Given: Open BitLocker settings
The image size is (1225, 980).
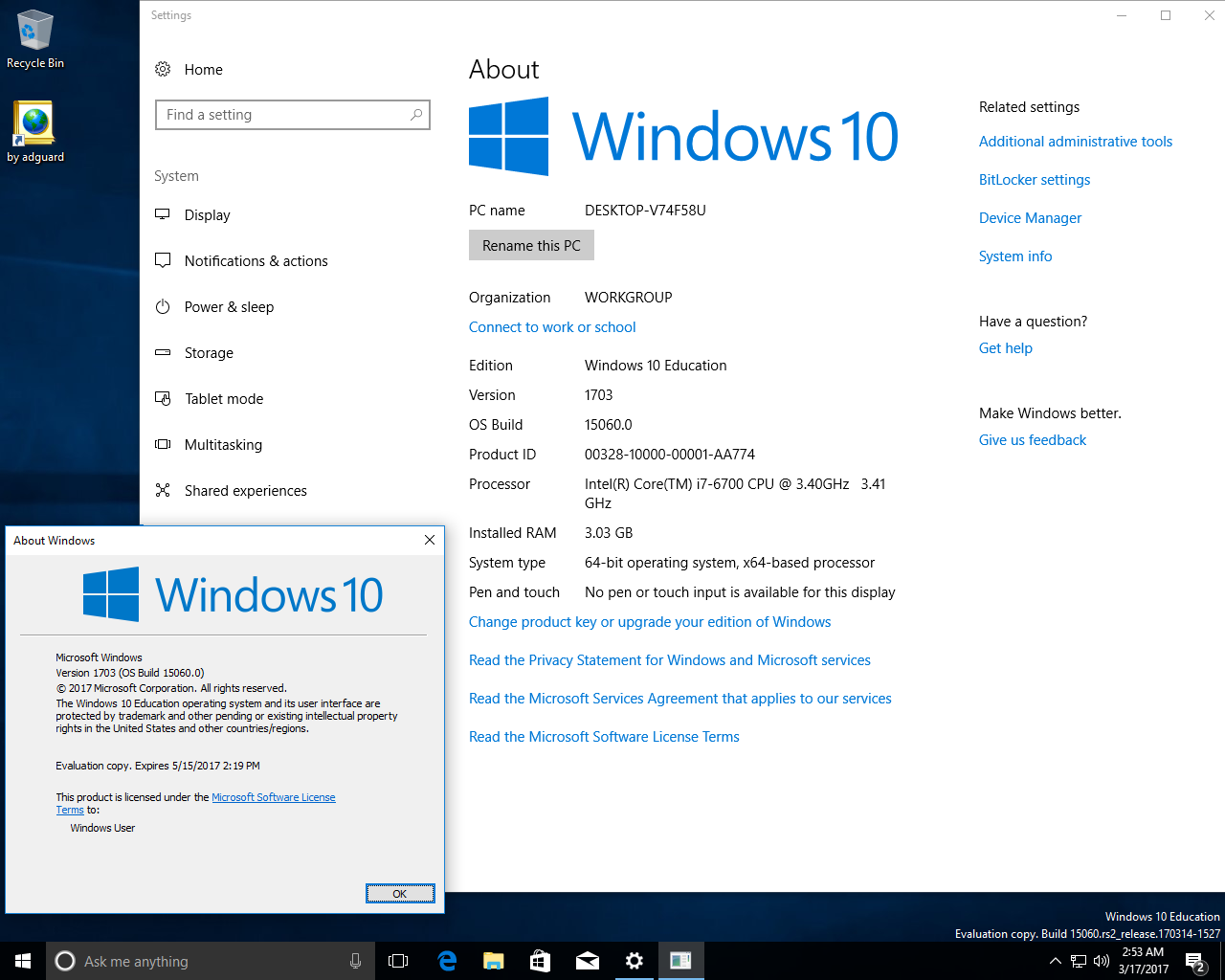Looking at the screenshot, I should click(x=1035, y=180).
